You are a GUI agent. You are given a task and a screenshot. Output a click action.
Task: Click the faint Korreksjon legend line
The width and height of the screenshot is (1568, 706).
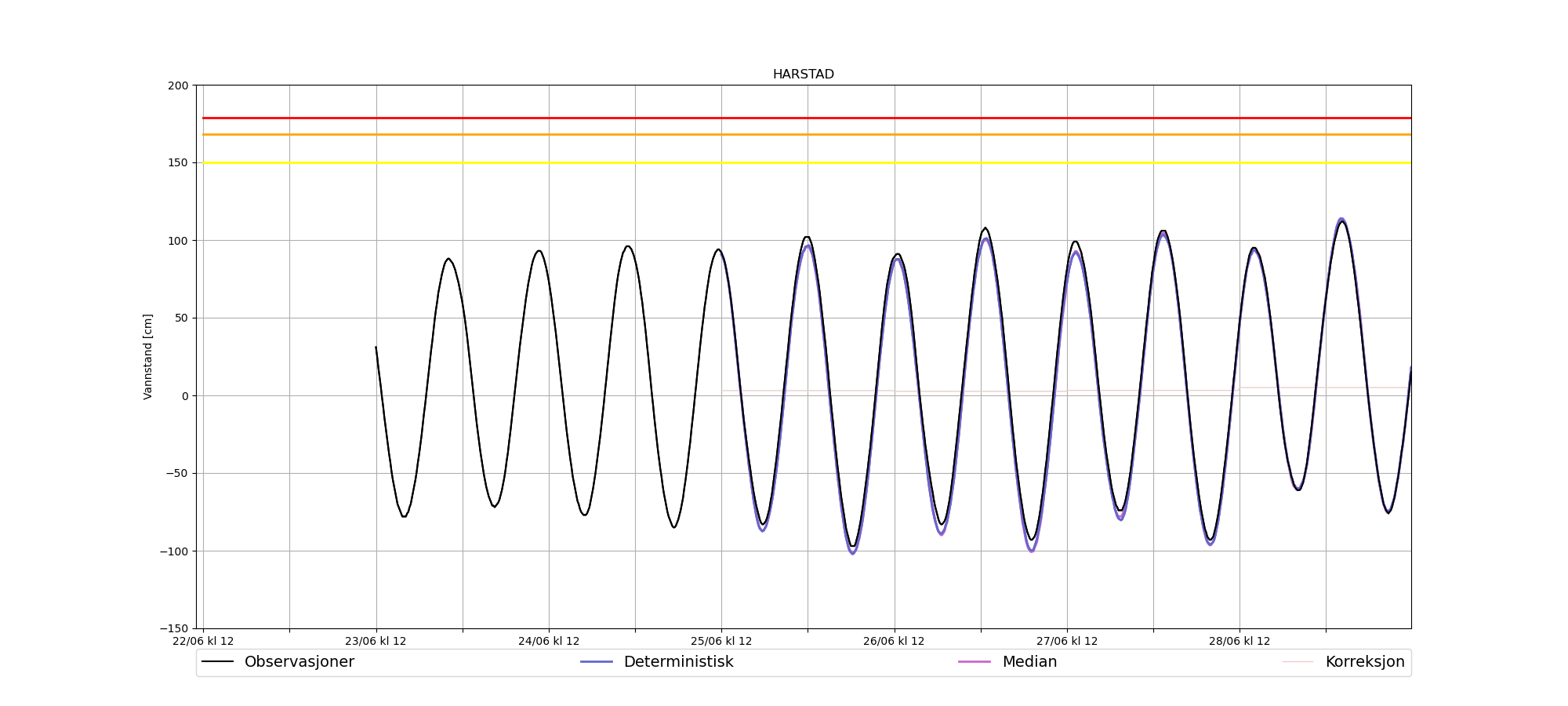click(1298, 662)
